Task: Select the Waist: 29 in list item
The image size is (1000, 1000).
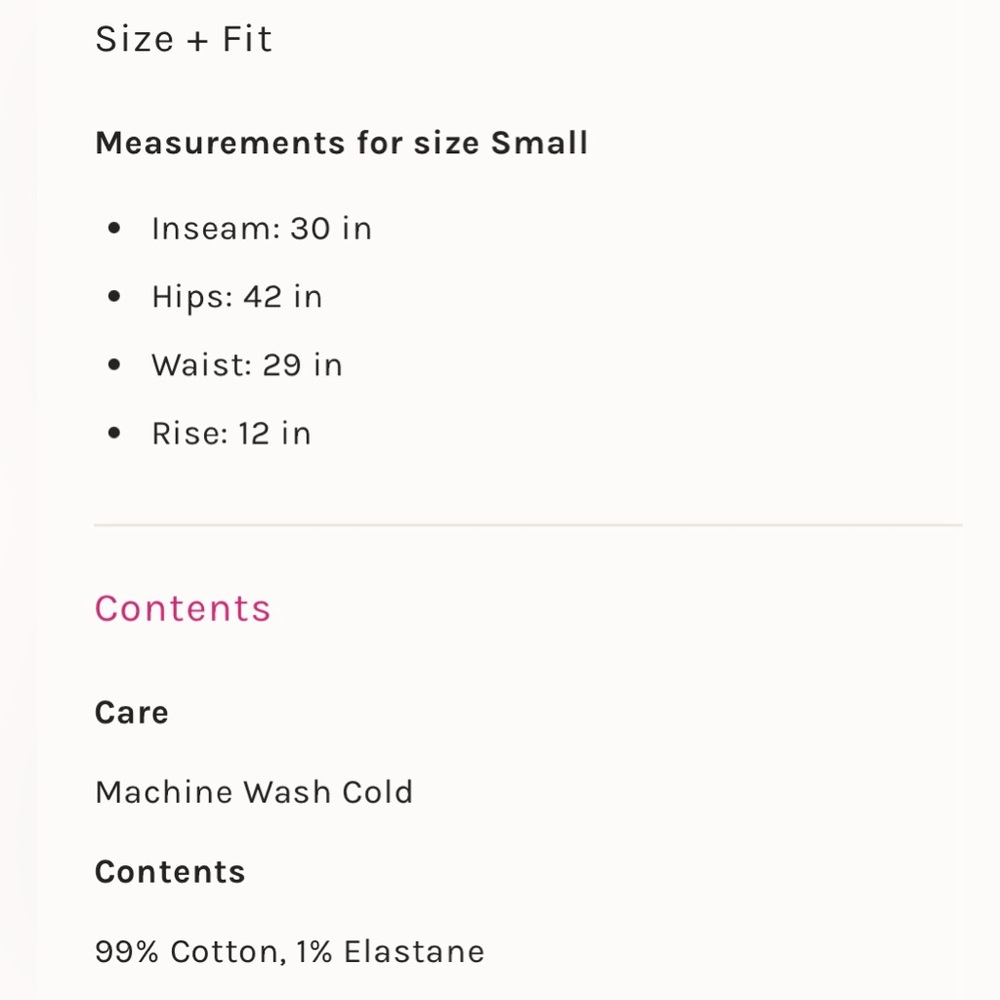Action: [x=246, y=365]
